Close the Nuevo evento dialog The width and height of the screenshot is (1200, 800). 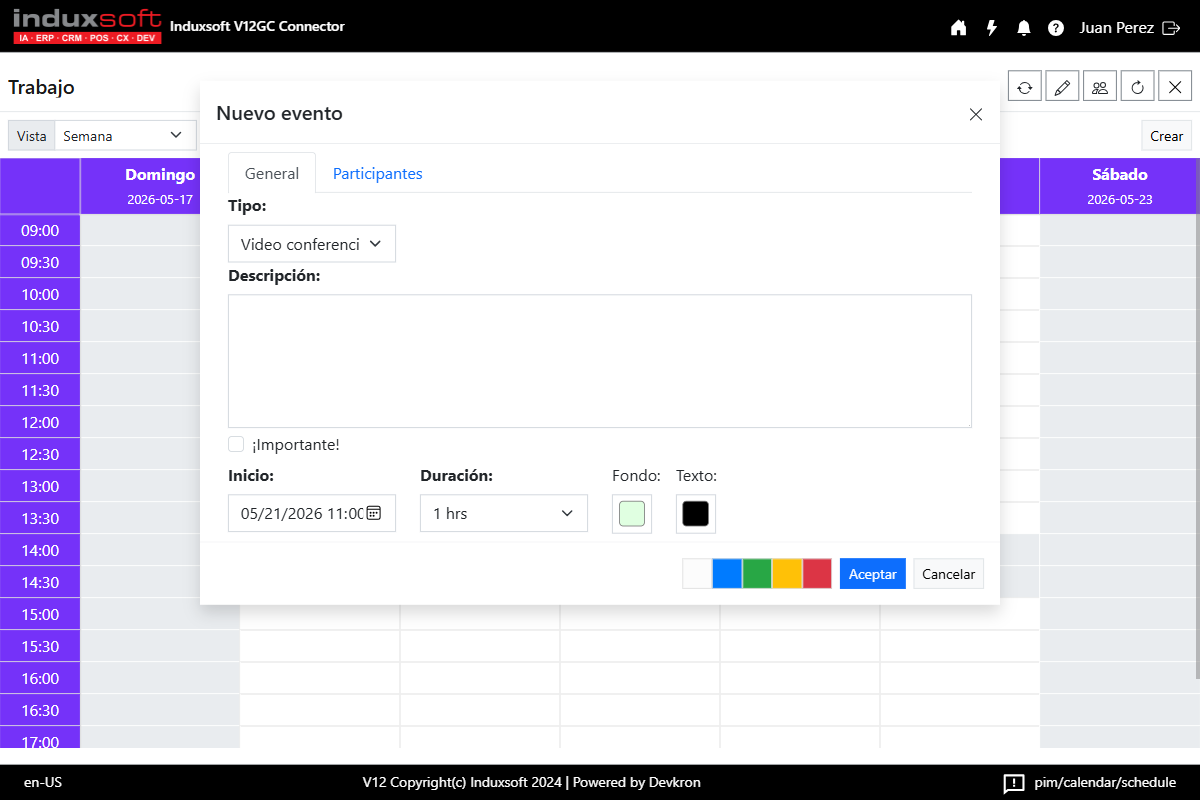[976, 114]
